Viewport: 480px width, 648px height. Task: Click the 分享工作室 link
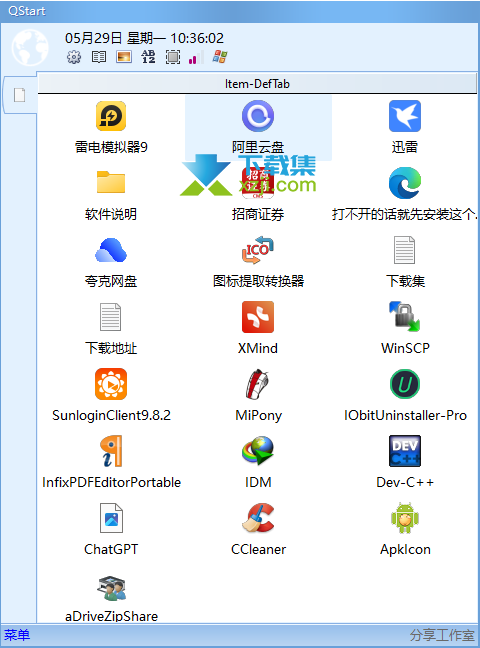442,635
